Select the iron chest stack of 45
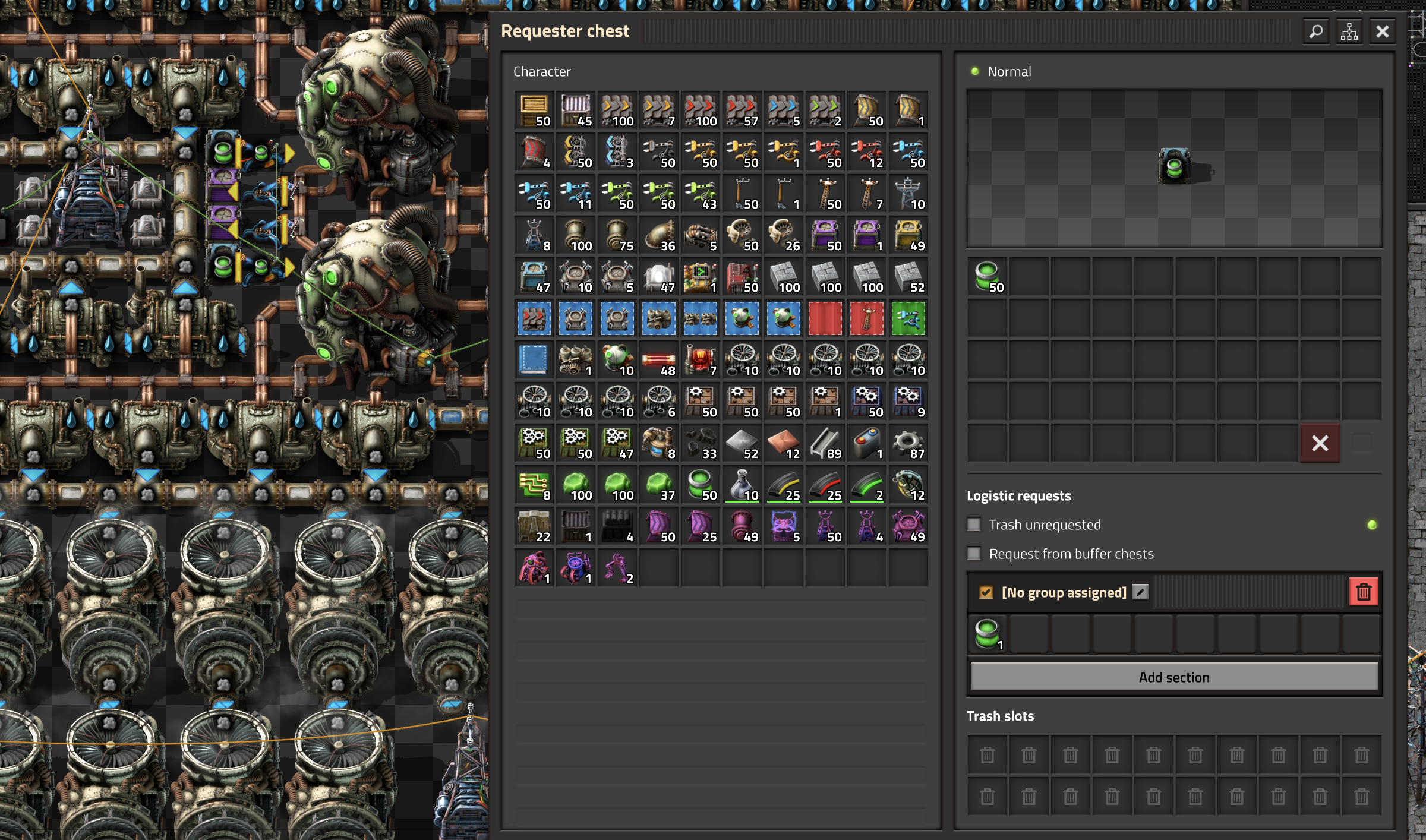 [x=576, y=110]
